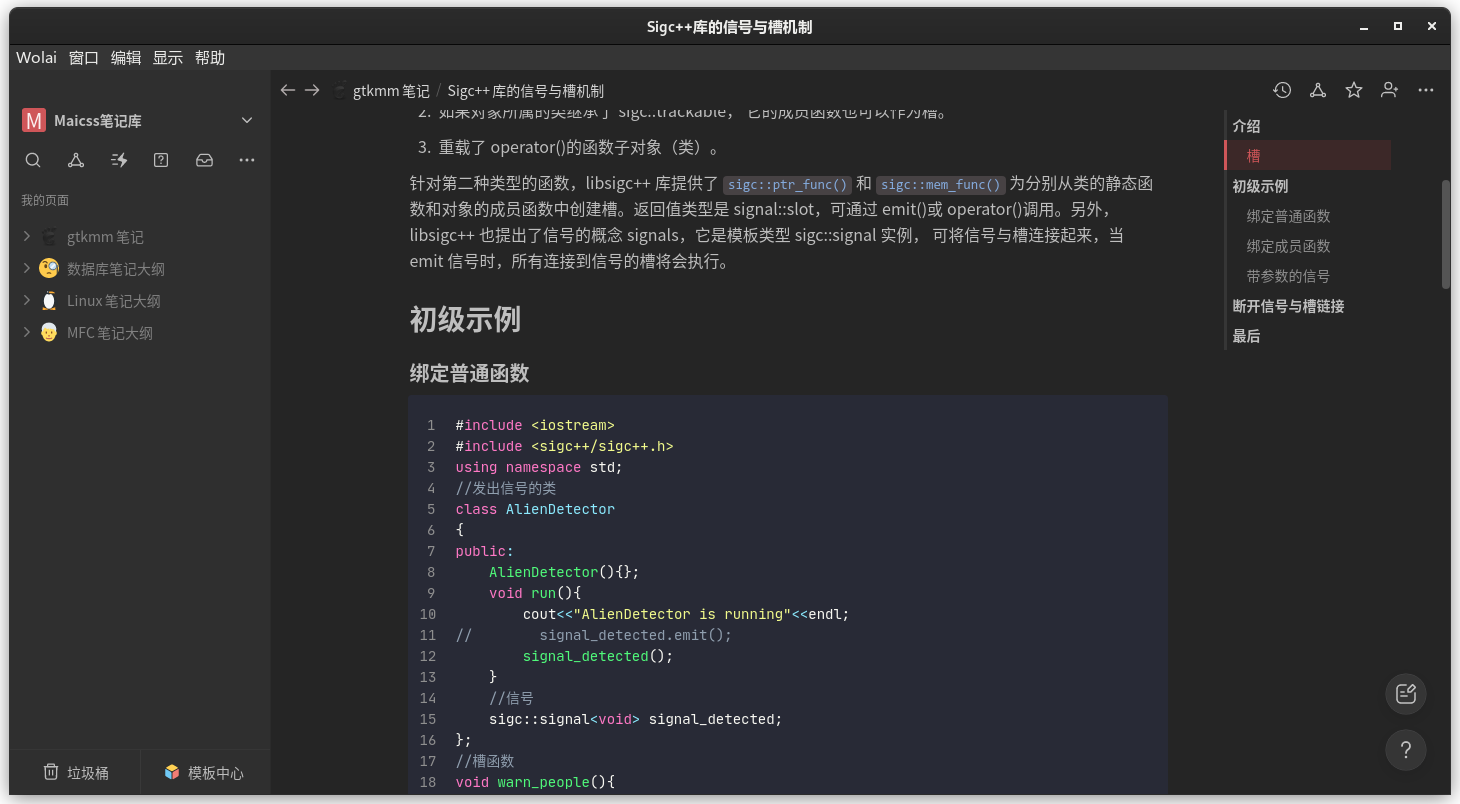Jump to 初级示例 in the outline
Screen dimensions: 1460x804
pos(1260,186)
